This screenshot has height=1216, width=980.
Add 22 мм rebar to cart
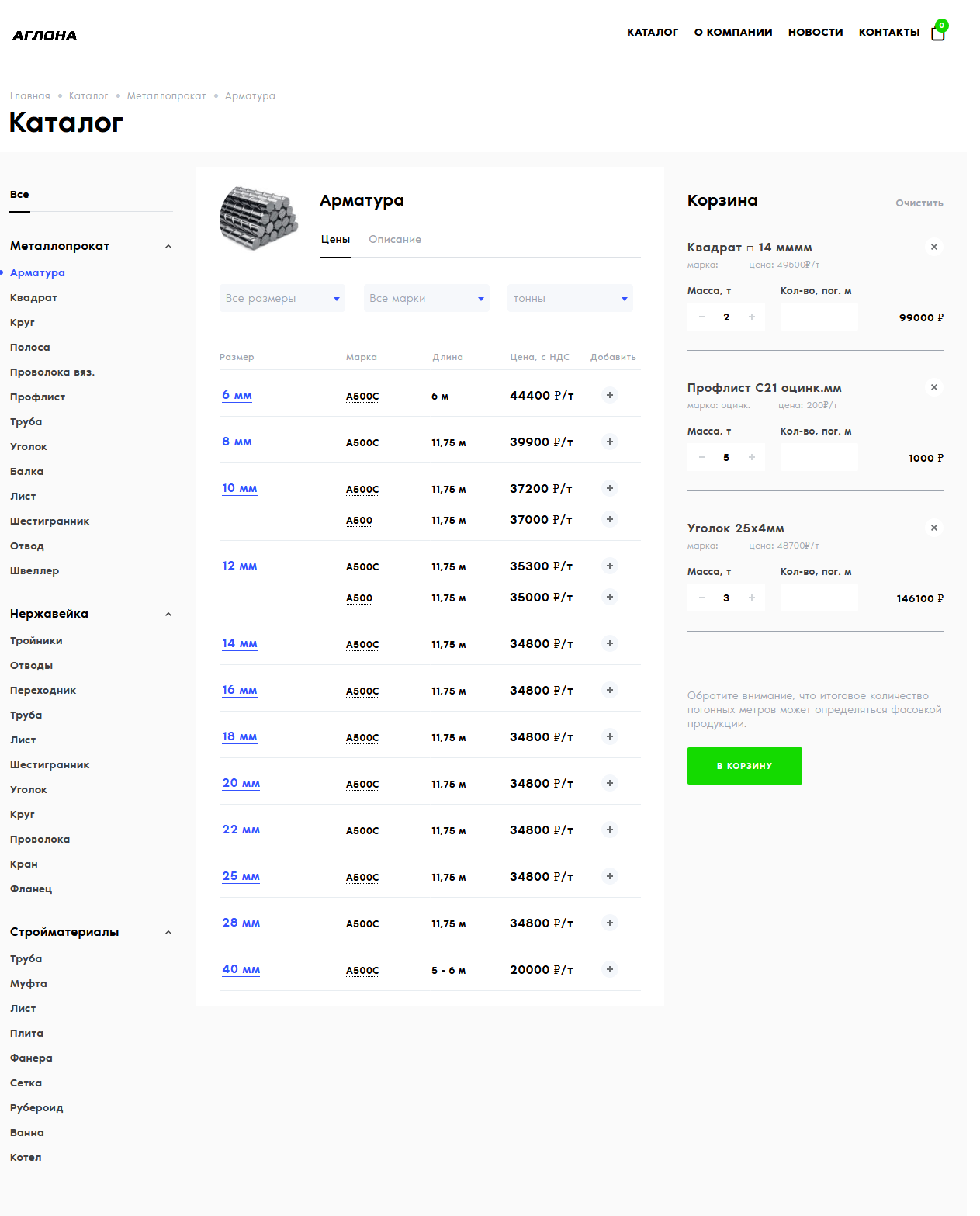(610, 830)
